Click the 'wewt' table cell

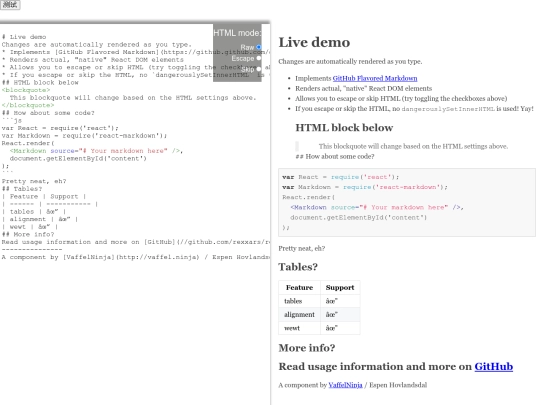(x=299, y=328)
